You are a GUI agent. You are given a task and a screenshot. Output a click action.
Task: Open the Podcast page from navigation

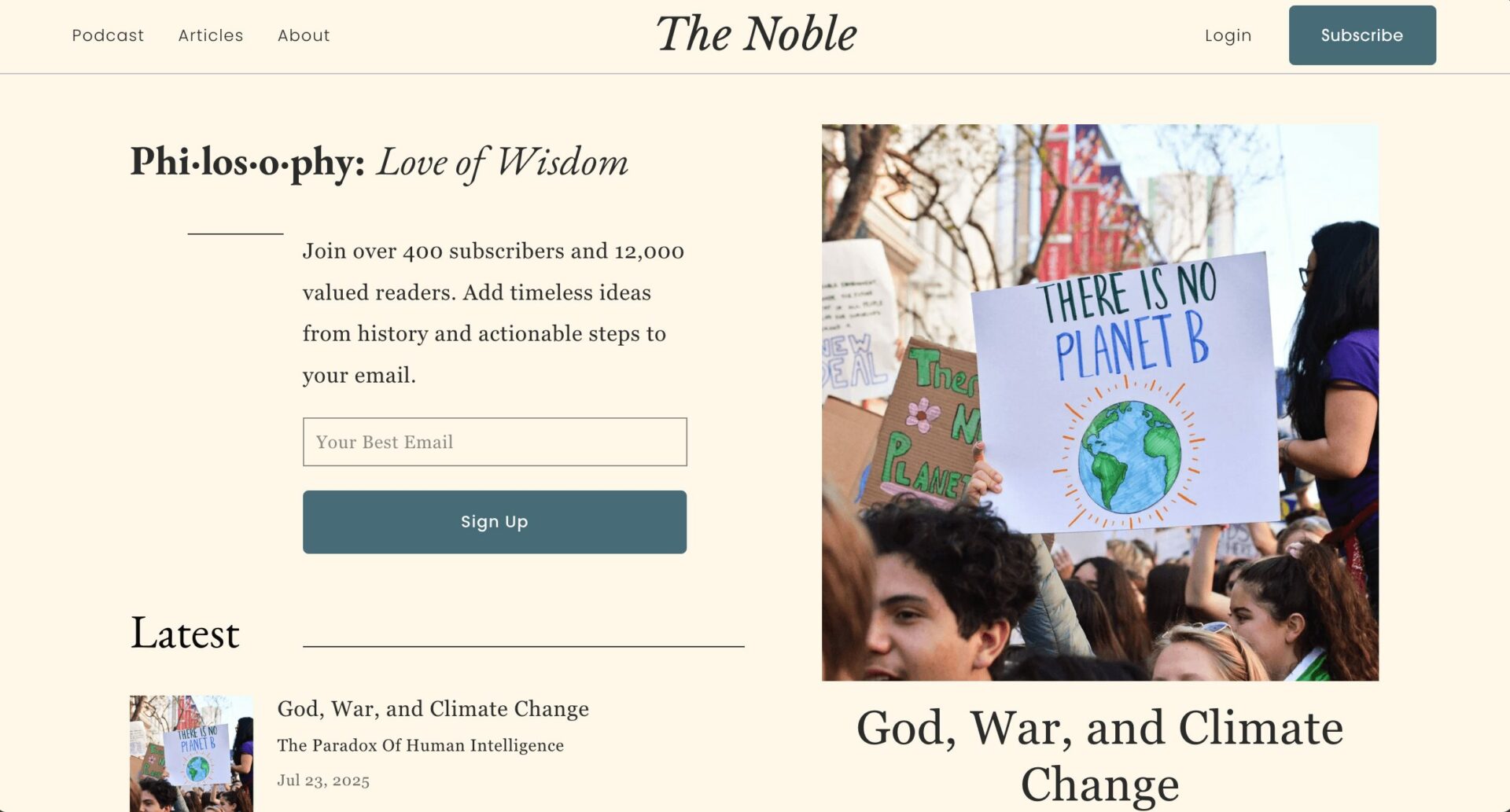(x=108, y=35)
